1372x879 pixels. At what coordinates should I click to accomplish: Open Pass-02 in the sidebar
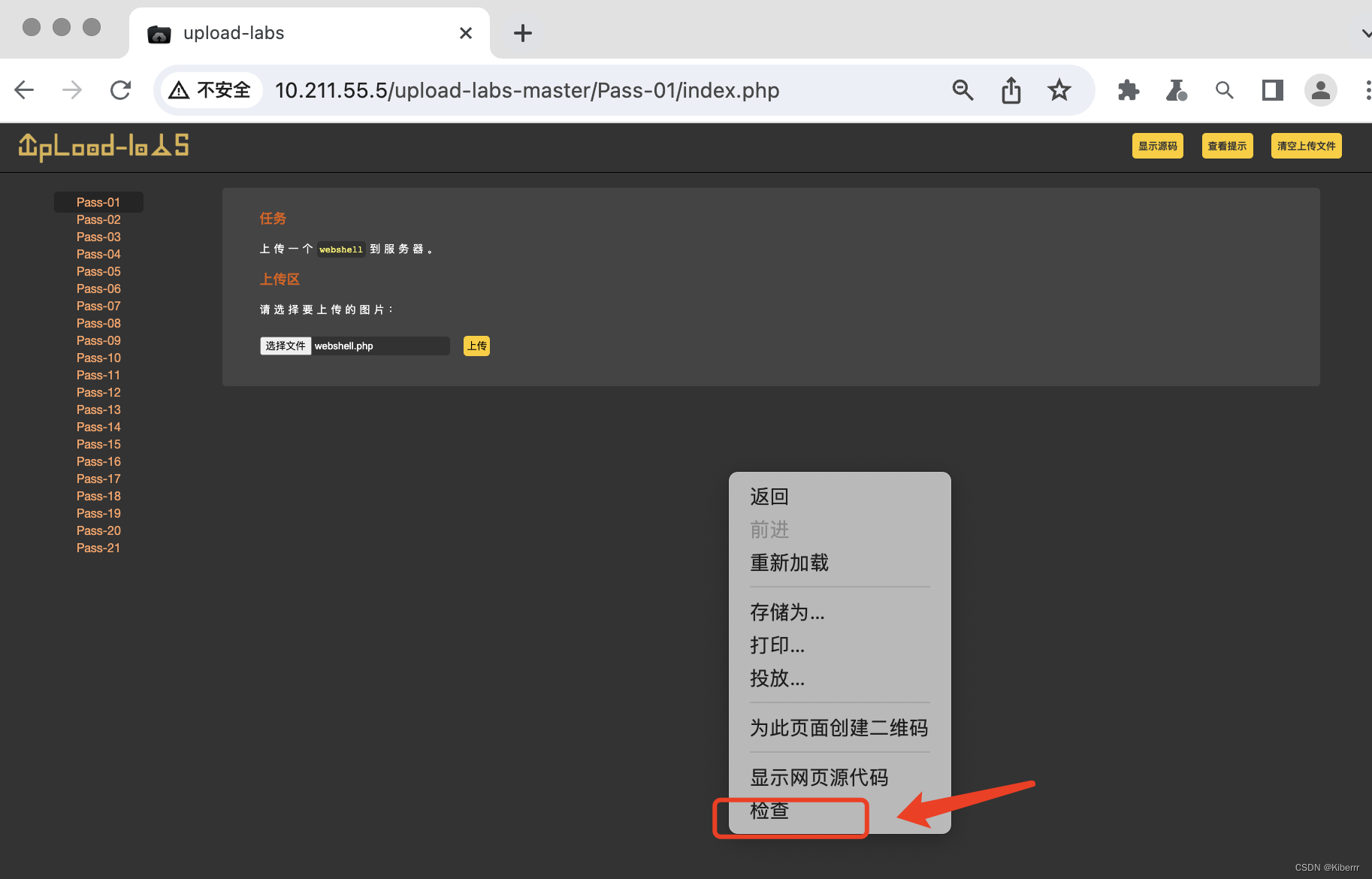pyautogui.click(x=98, y=219)
